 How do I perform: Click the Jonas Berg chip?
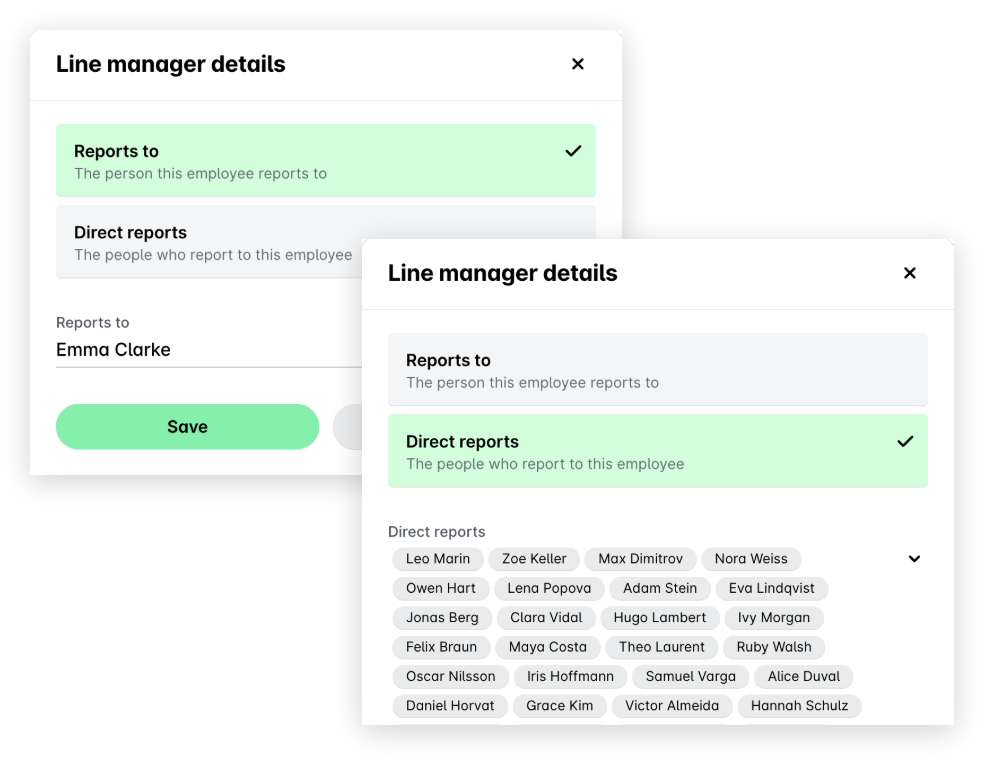click(x=442, y=618)
